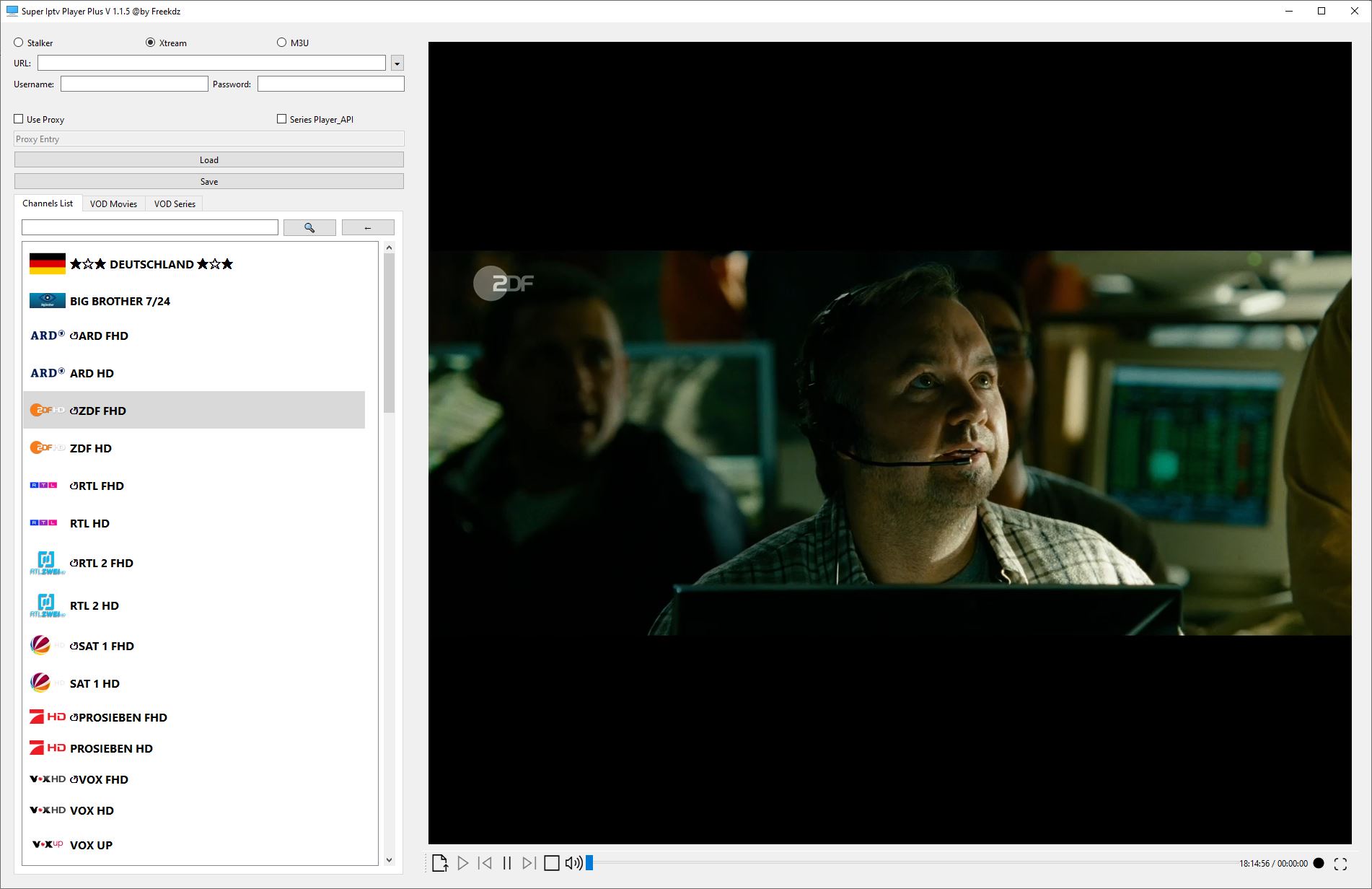
Task: Click the Save button
Action: click(x=209, y=182)
